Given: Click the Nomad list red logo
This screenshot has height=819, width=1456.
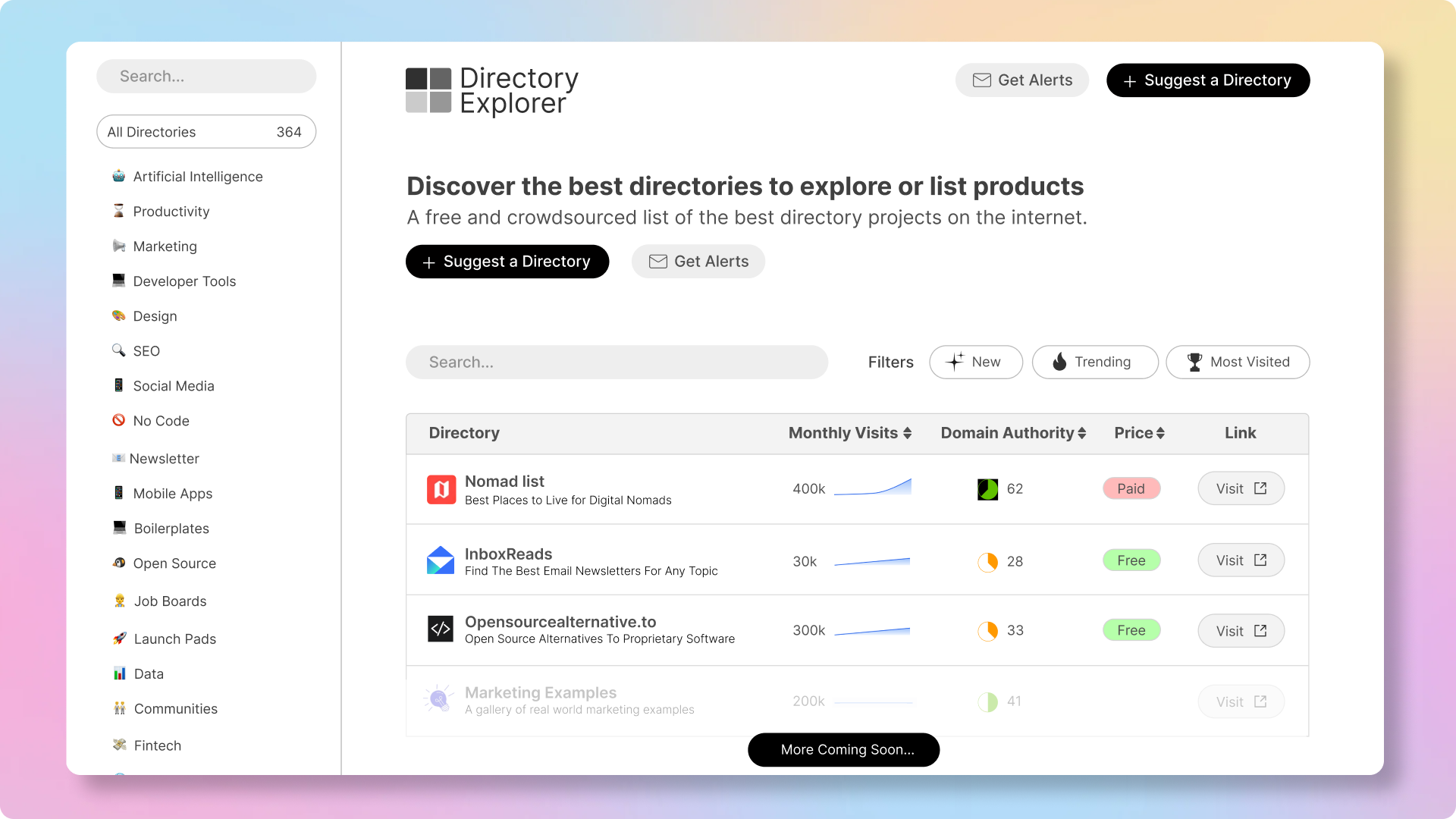Looking at the screenshot, I should [x=441, y=490].
